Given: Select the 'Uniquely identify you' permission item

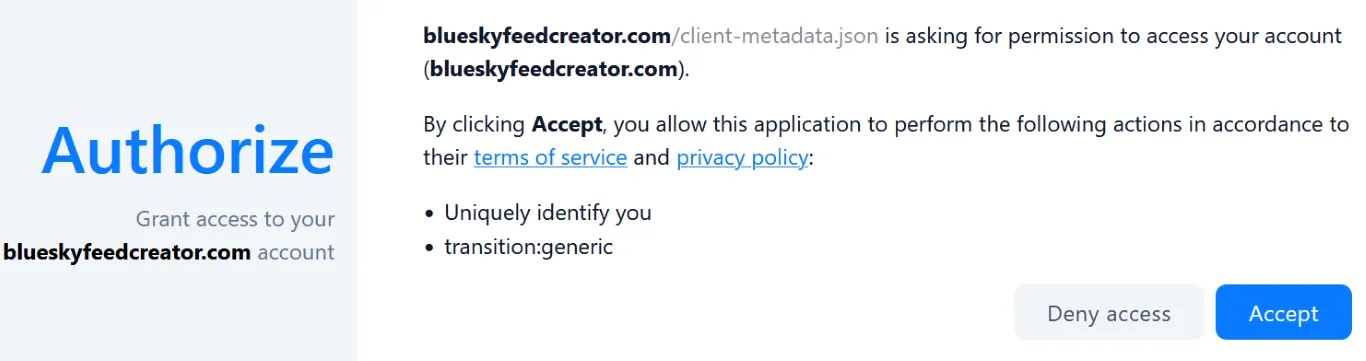Looking at the screenshot, I should 548,212.
